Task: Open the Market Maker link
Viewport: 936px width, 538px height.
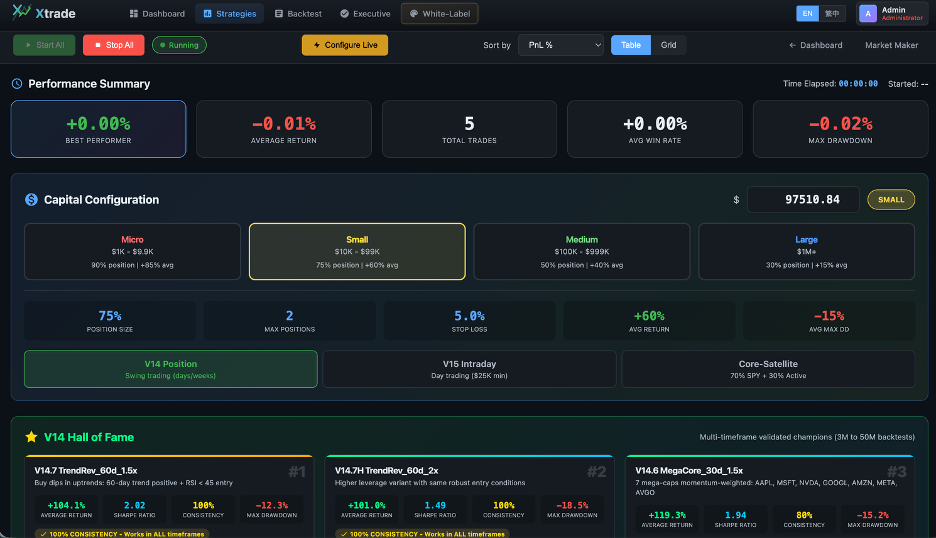Action: point(891,45)
